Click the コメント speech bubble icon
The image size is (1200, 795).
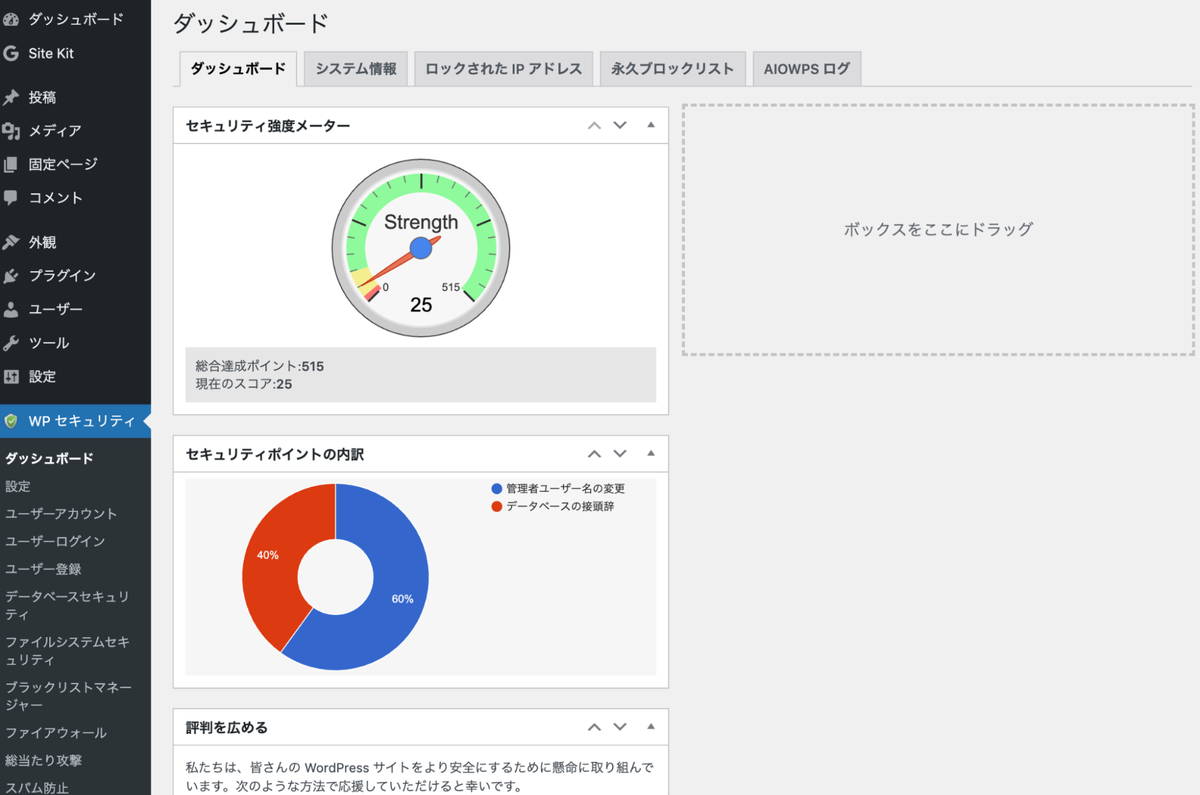coord(14,198)
